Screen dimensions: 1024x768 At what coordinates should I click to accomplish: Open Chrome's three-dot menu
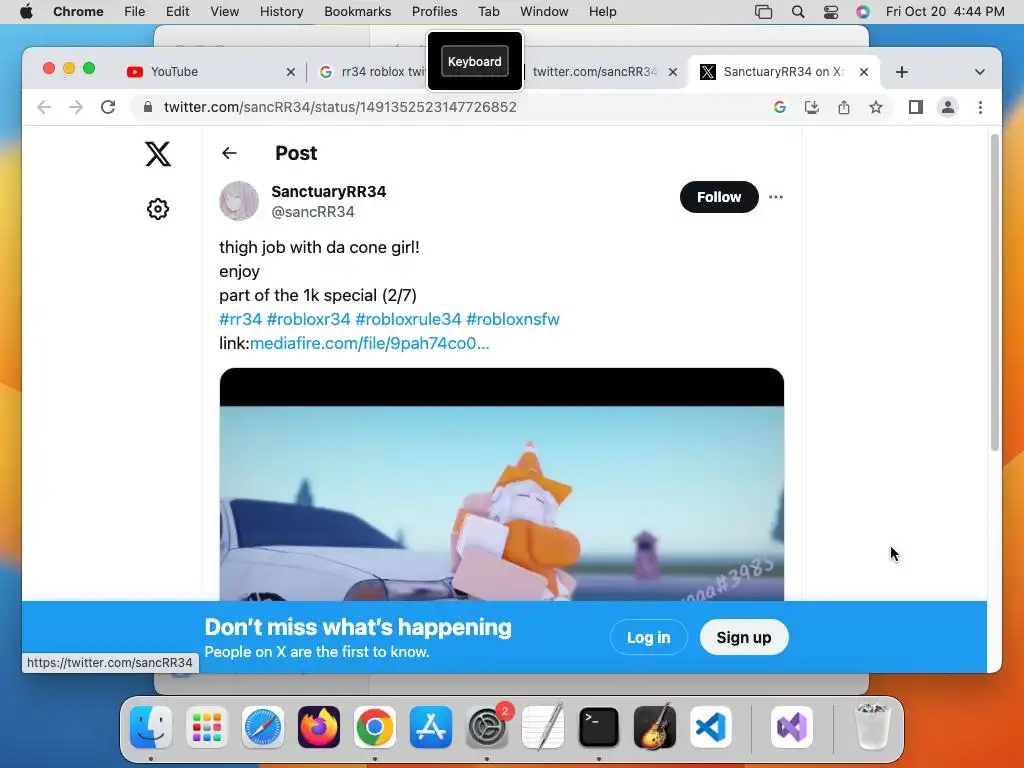click(980, 107)
